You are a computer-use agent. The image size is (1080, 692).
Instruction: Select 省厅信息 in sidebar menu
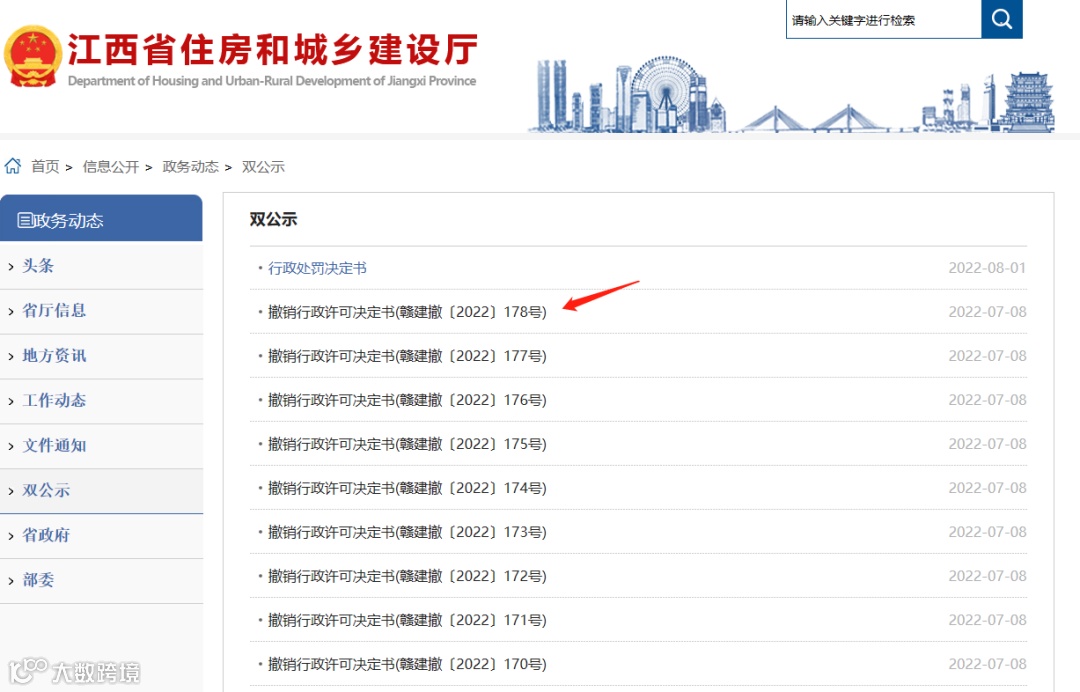click(54, 311)
